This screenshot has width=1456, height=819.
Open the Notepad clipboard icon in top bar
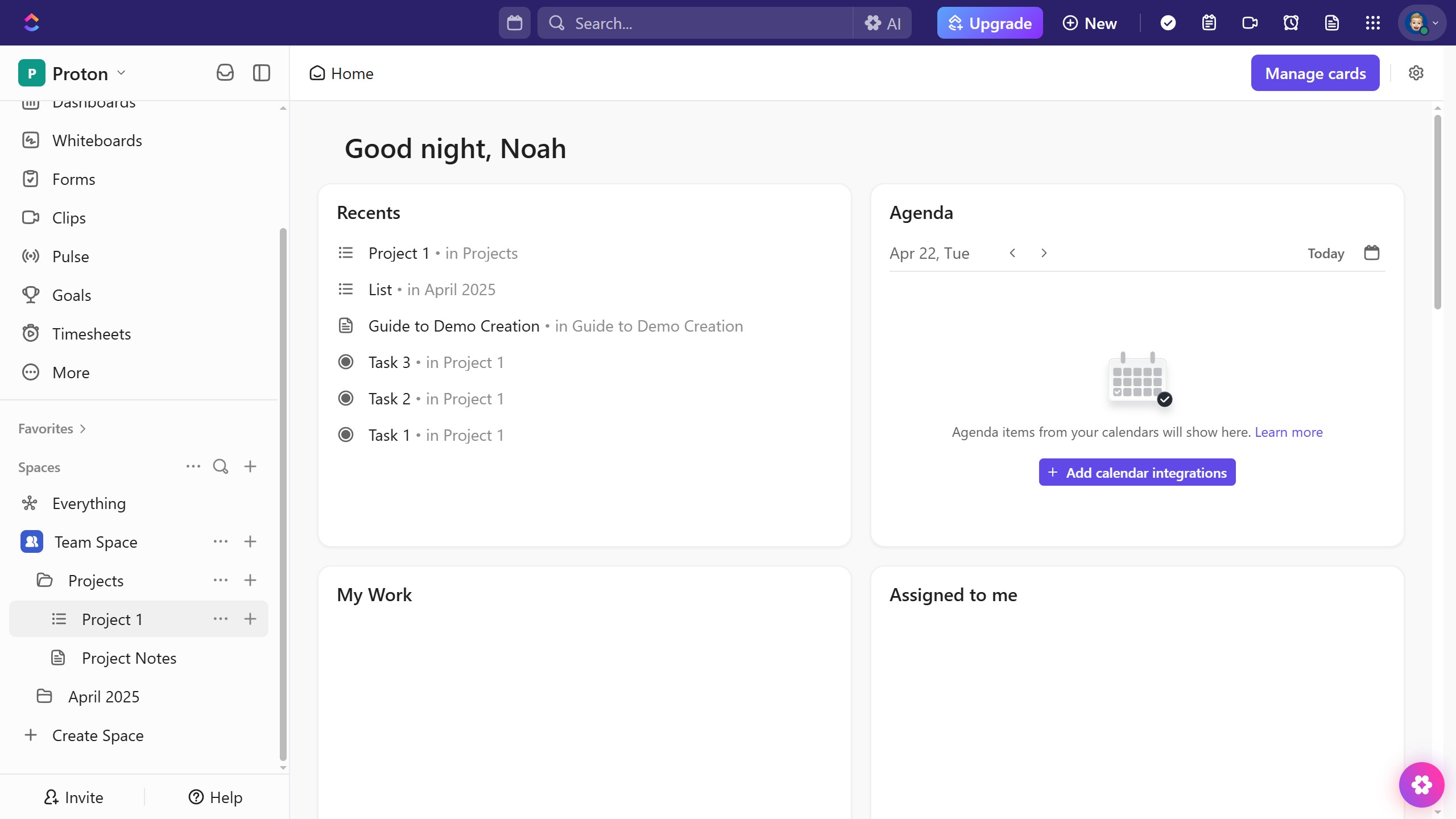(x=1209, y=23)
